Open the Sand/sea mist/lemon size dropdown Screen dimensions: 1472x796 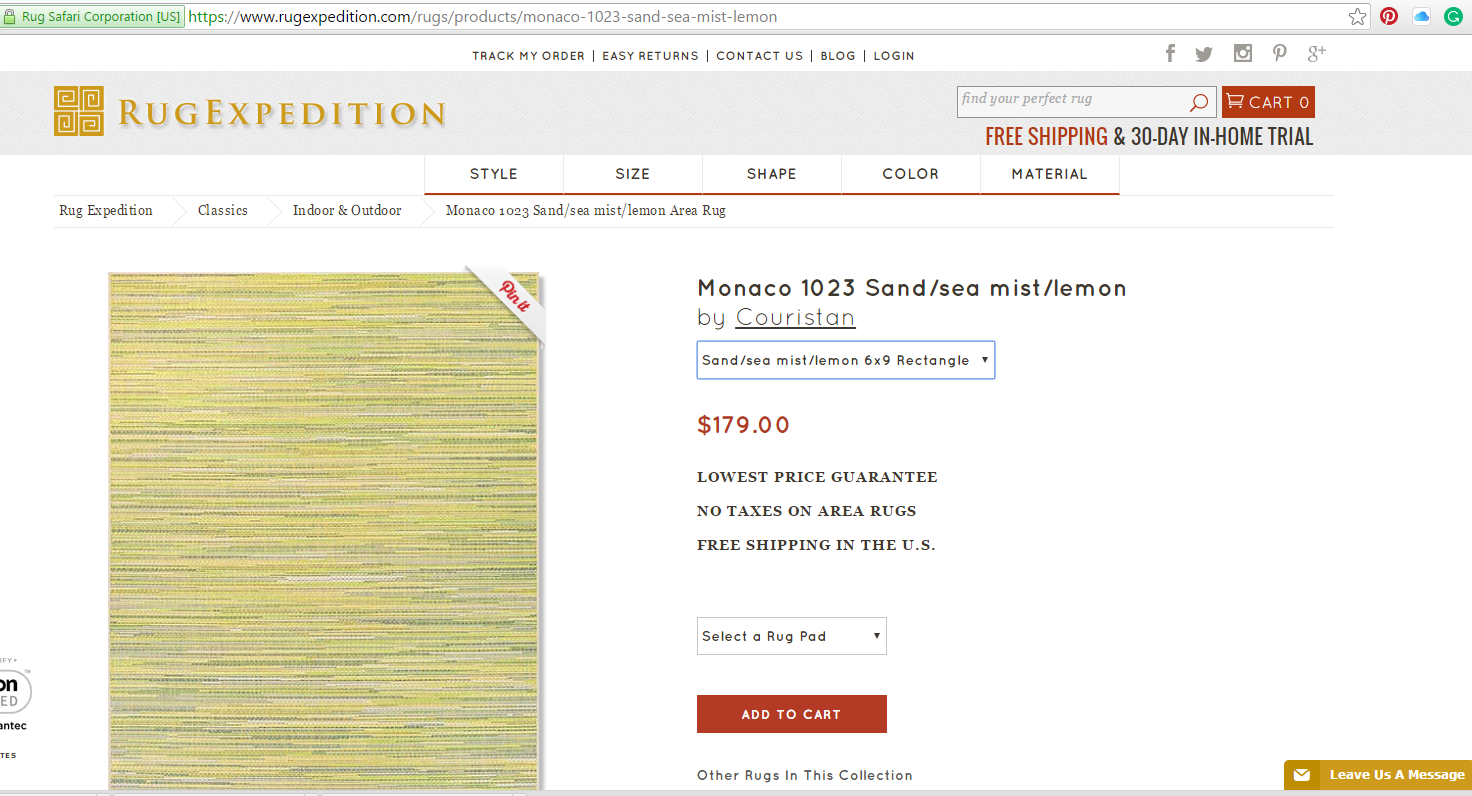tap(845, 360)
